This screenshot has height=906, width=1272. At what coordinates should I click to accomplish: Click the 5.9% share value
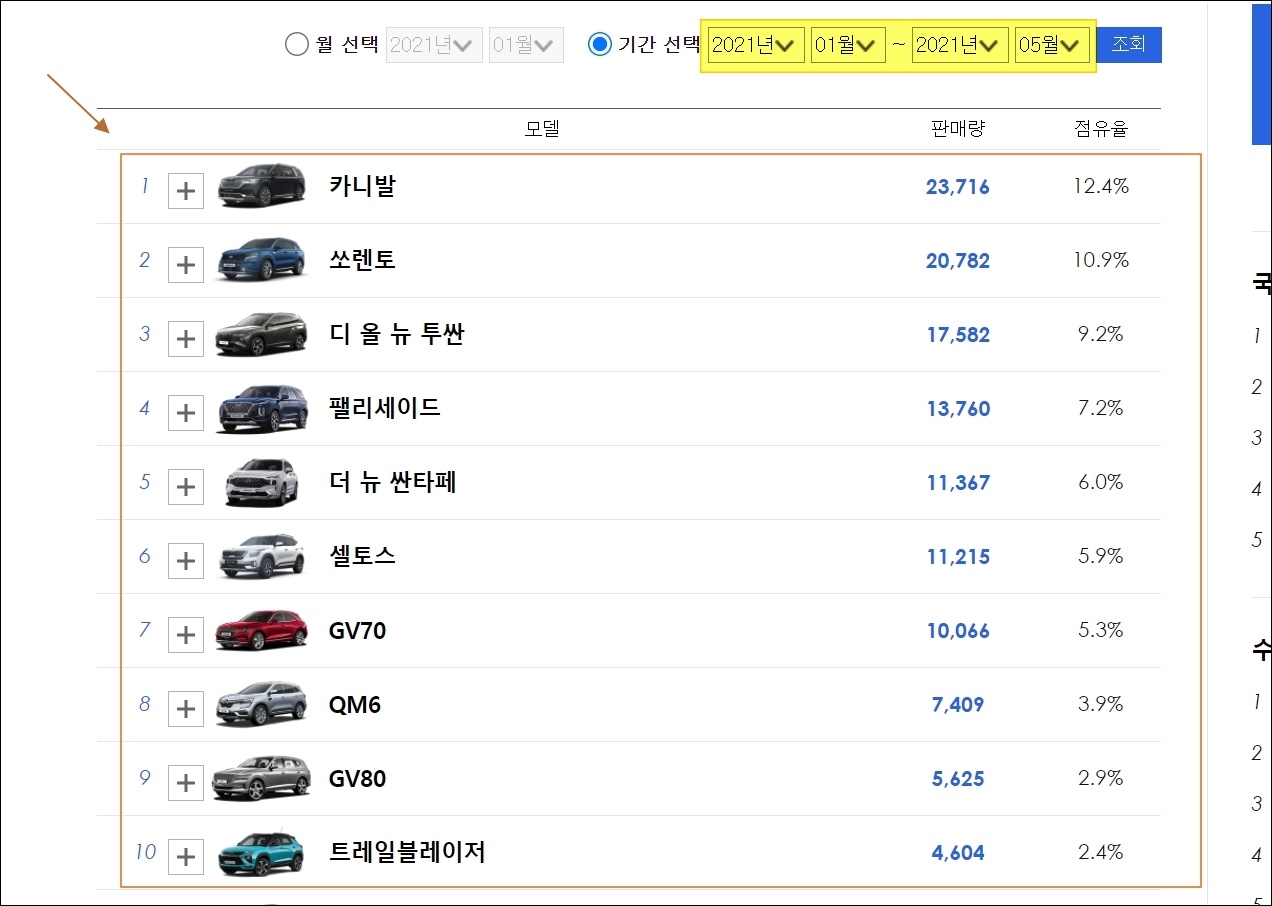click(x=1101, y=556)
